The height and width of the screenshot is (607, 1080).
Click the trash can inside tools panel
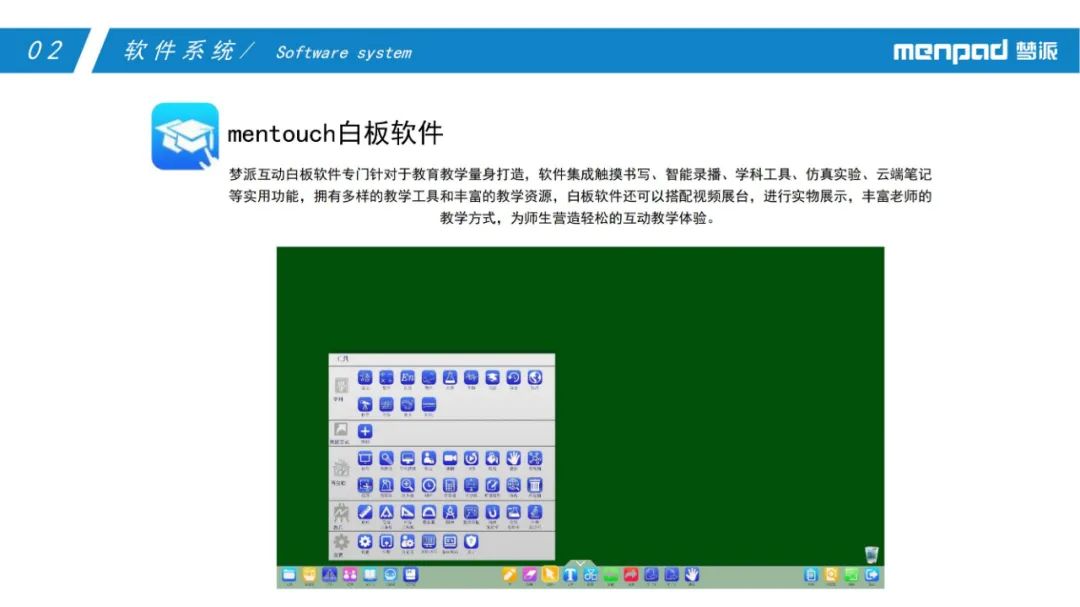coord(534,485)
